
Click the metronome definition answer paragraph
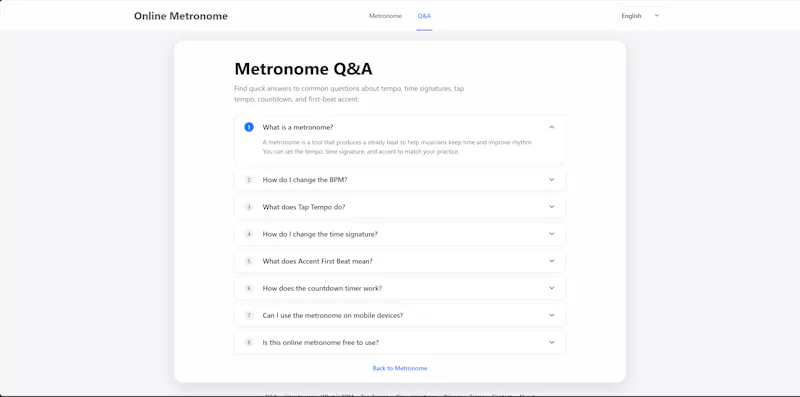(397, 147)
